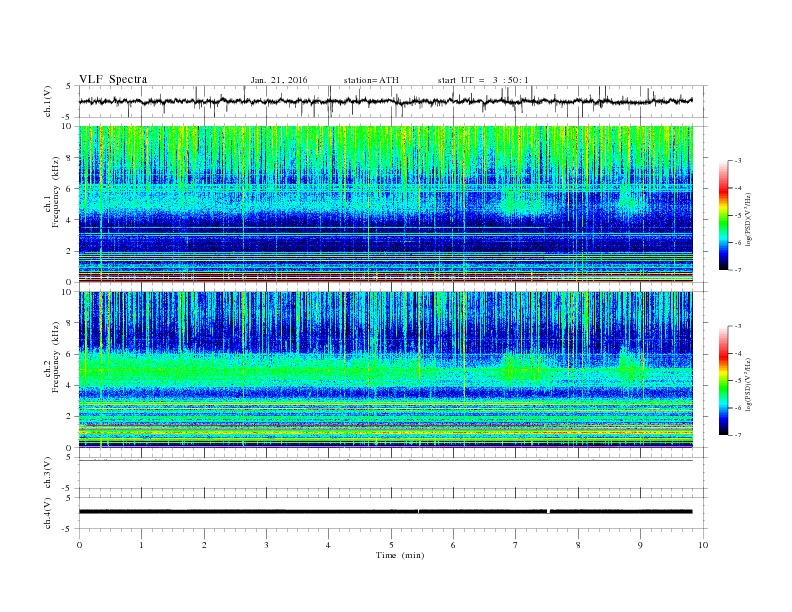Click the "2" kHz tick on ch.1 frequency axis
Image resolution: width=792 pixels, height=612 pixels.
tap(70, 251)
